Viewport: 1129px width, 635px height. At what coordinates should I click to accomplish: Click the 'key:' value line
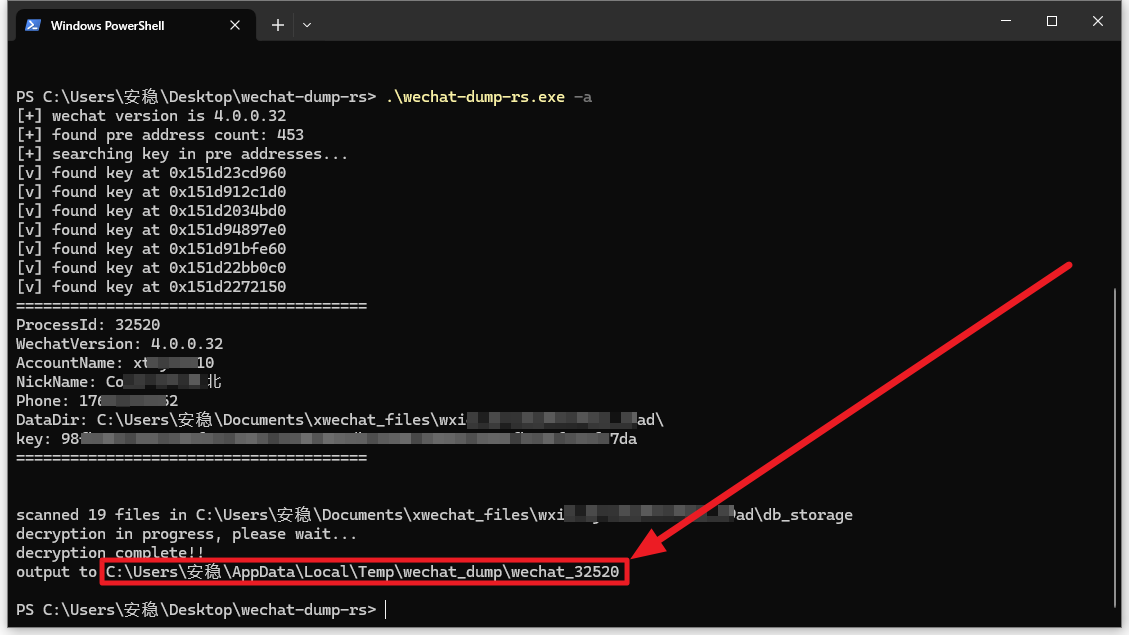(326, 439)
